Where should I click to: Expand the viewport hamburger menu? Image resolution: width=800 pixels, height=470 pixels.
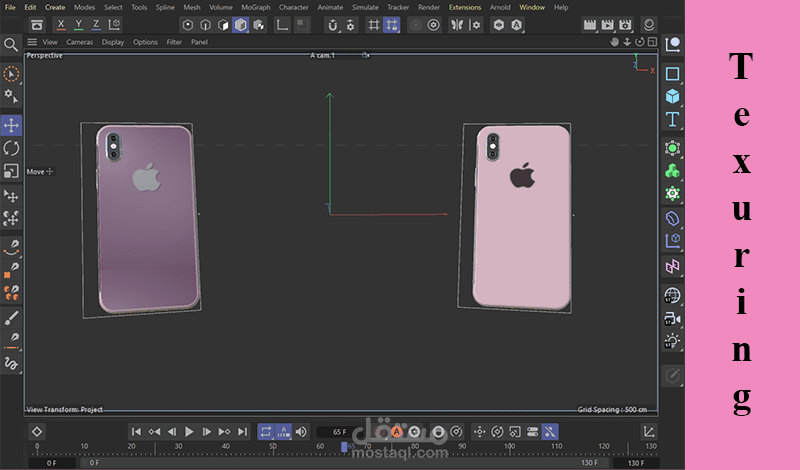pyautogui.click(x=32, y=42)
